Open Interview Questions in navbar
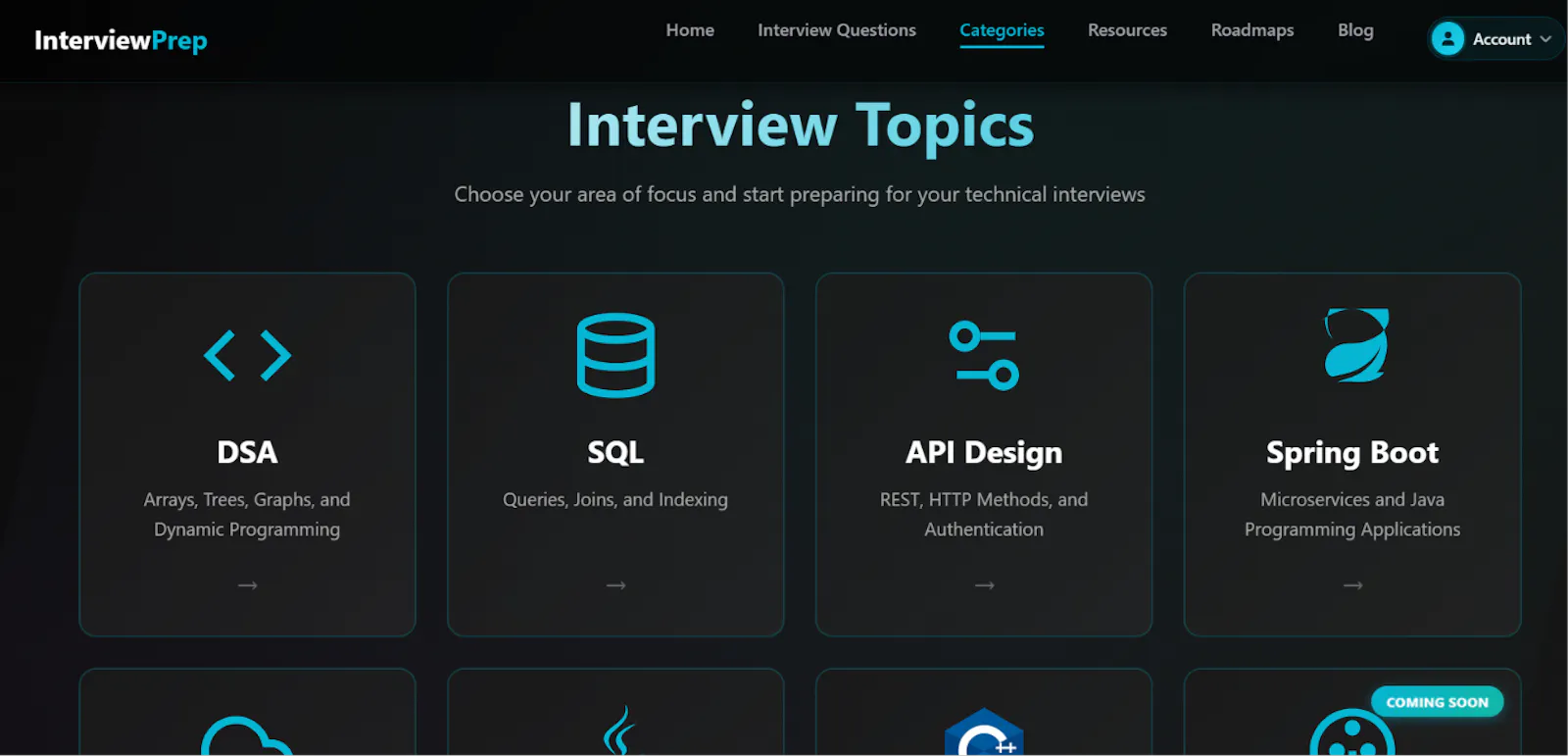 pos(837,30)
